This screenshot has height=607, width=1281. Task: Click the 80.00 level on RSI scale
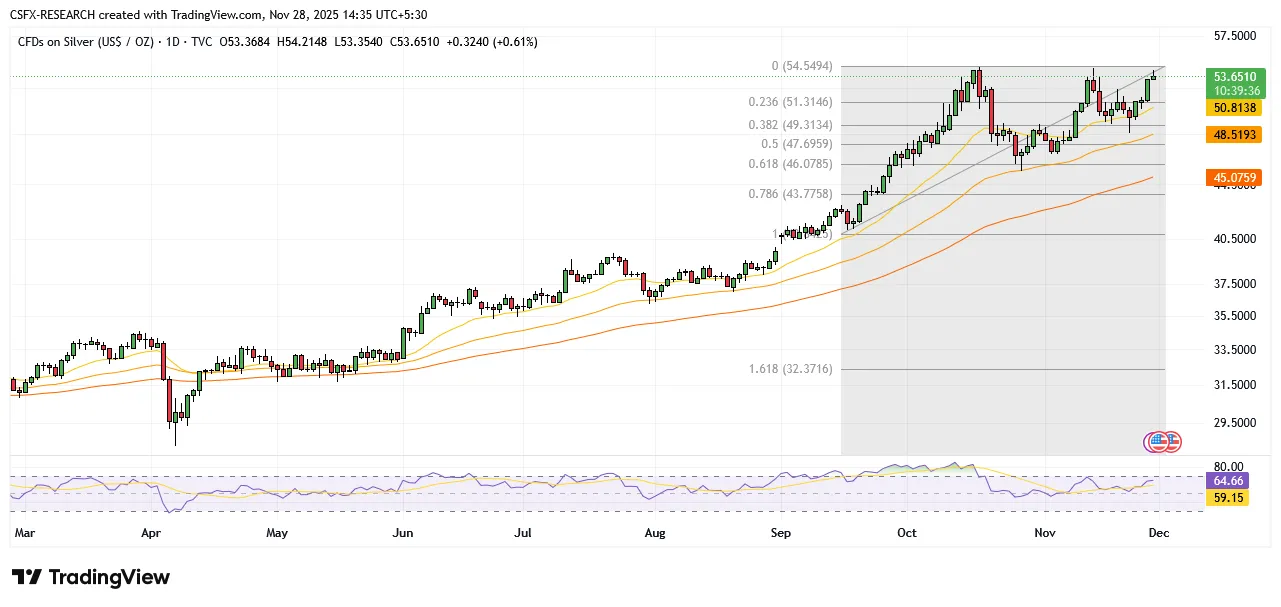click(x=1229, y=466)
